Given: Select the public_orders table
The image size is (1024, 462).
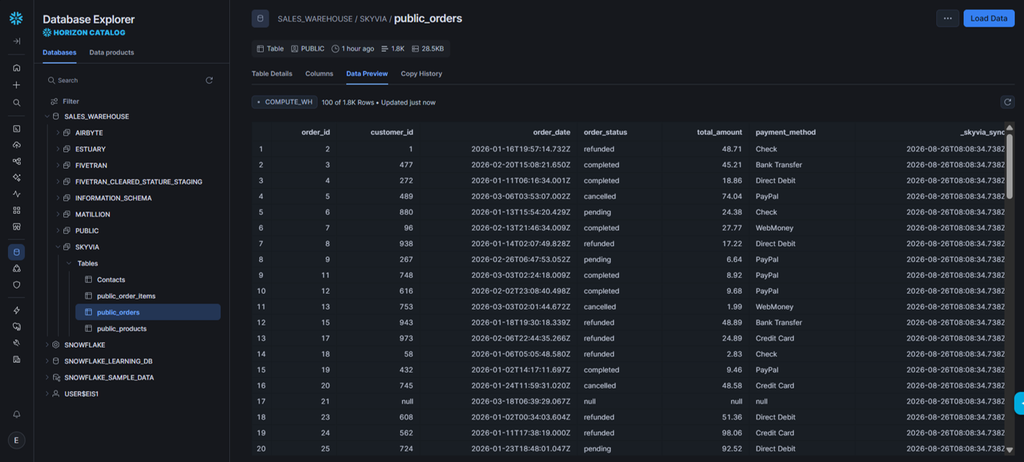Looking at the screenshot, I should coord(148,312).
